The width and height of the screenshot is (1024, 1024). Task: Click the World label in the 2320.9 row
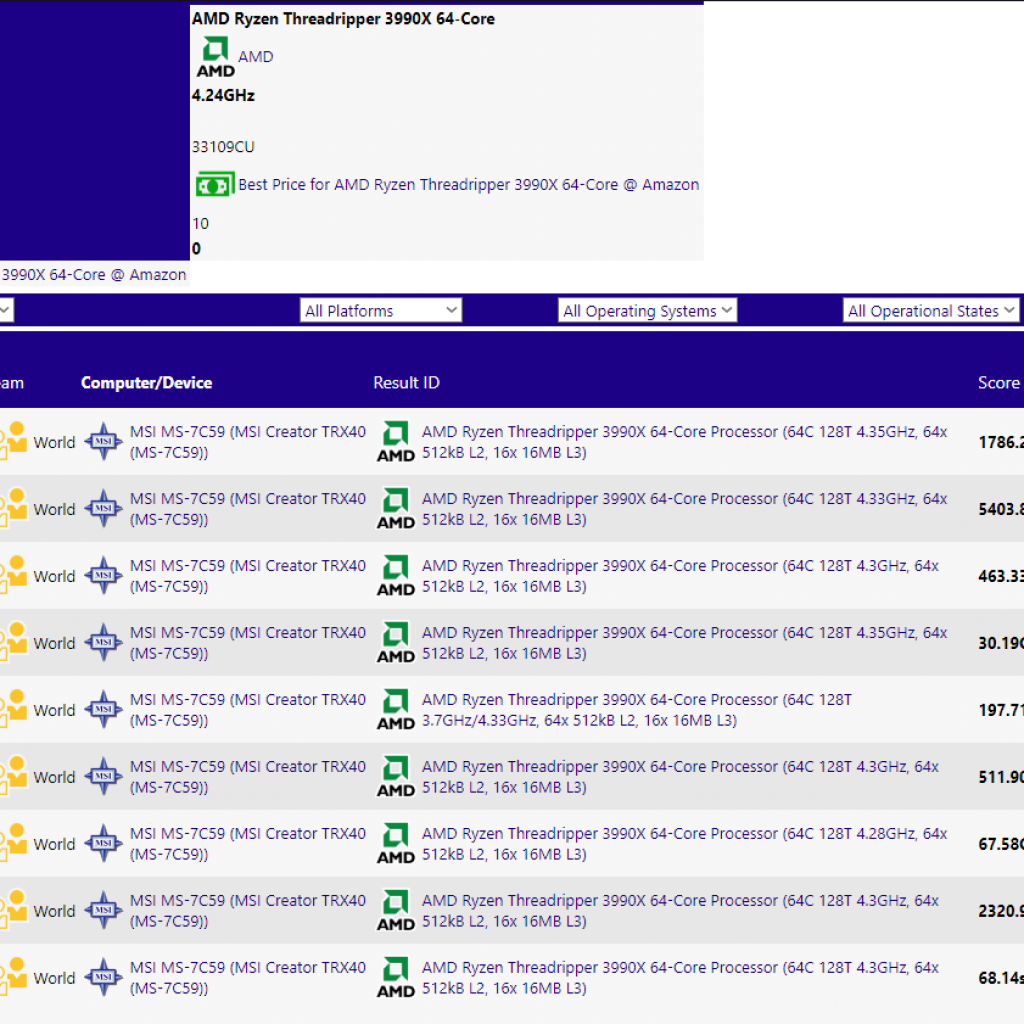pos(54,911)
